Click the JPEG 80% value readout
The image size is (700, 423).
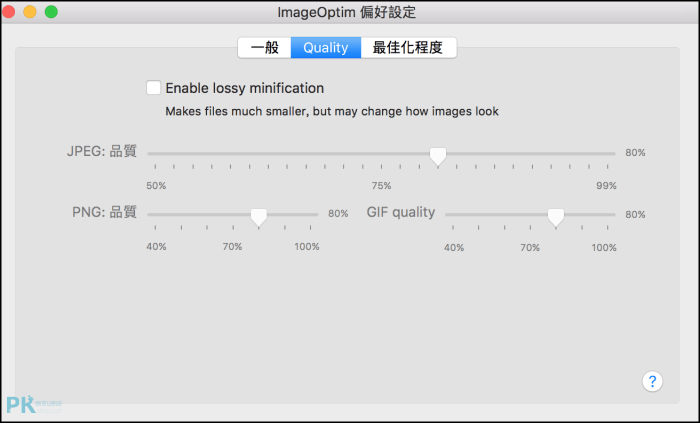(635, 153)
